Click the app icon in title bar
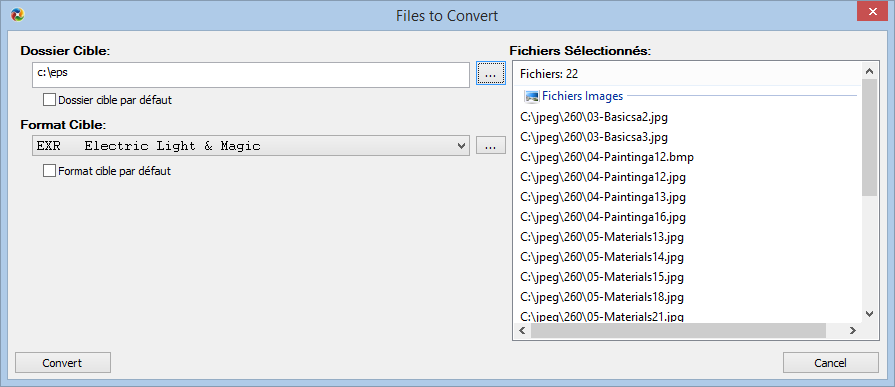Viewport: 895px width, 387px height. (17, 15)
